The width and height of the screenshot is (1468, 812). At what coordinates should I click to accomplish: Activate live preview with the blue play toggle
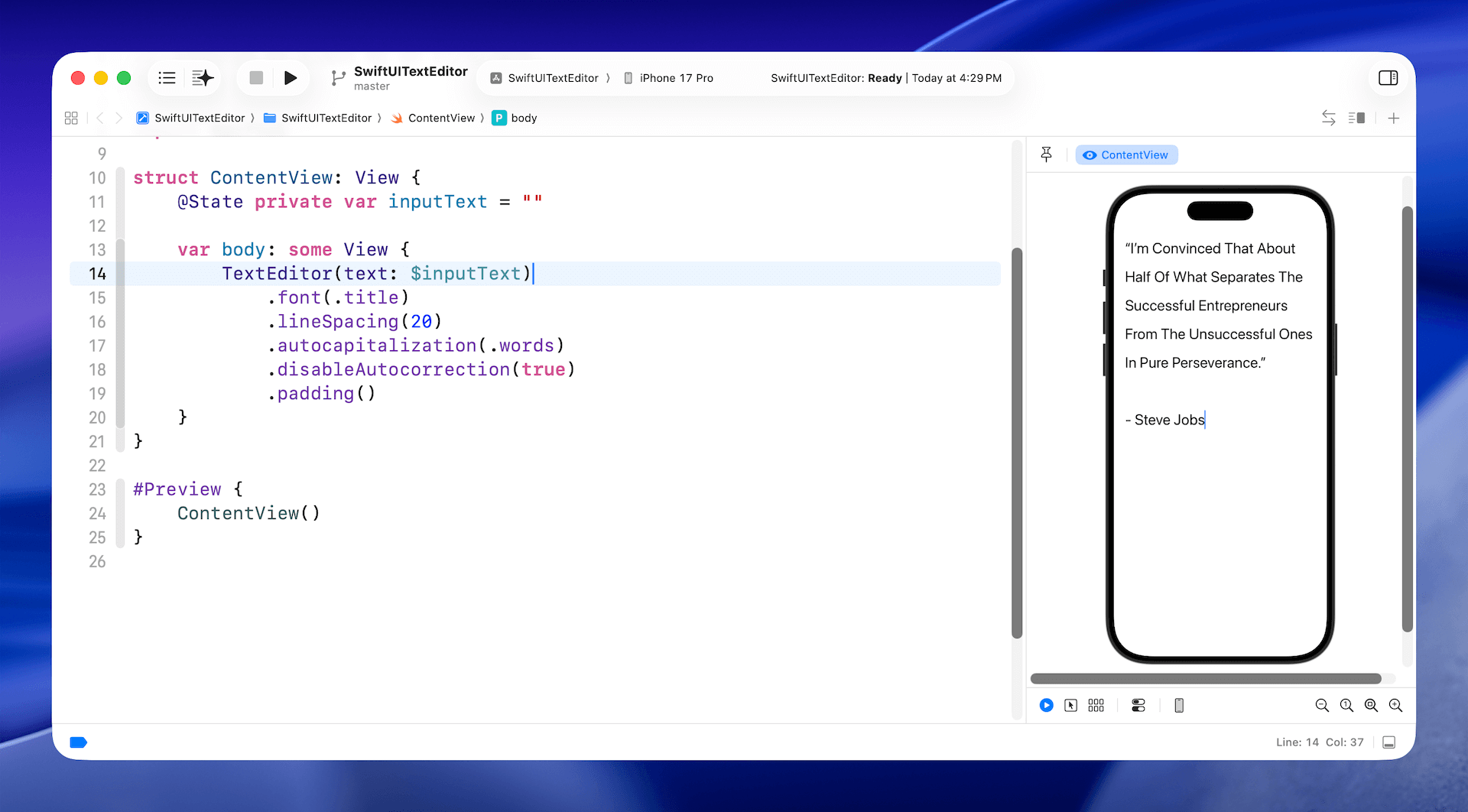[x=1046, y=705]
